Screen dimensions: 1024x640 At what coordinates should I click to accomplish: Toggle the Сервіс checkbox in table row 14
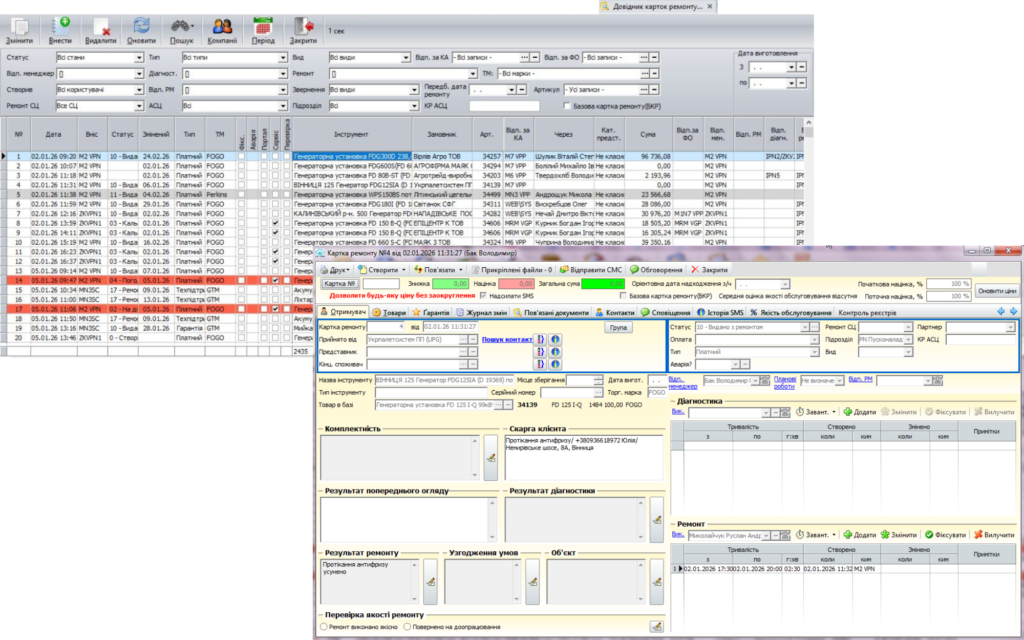tap(276, 280)
